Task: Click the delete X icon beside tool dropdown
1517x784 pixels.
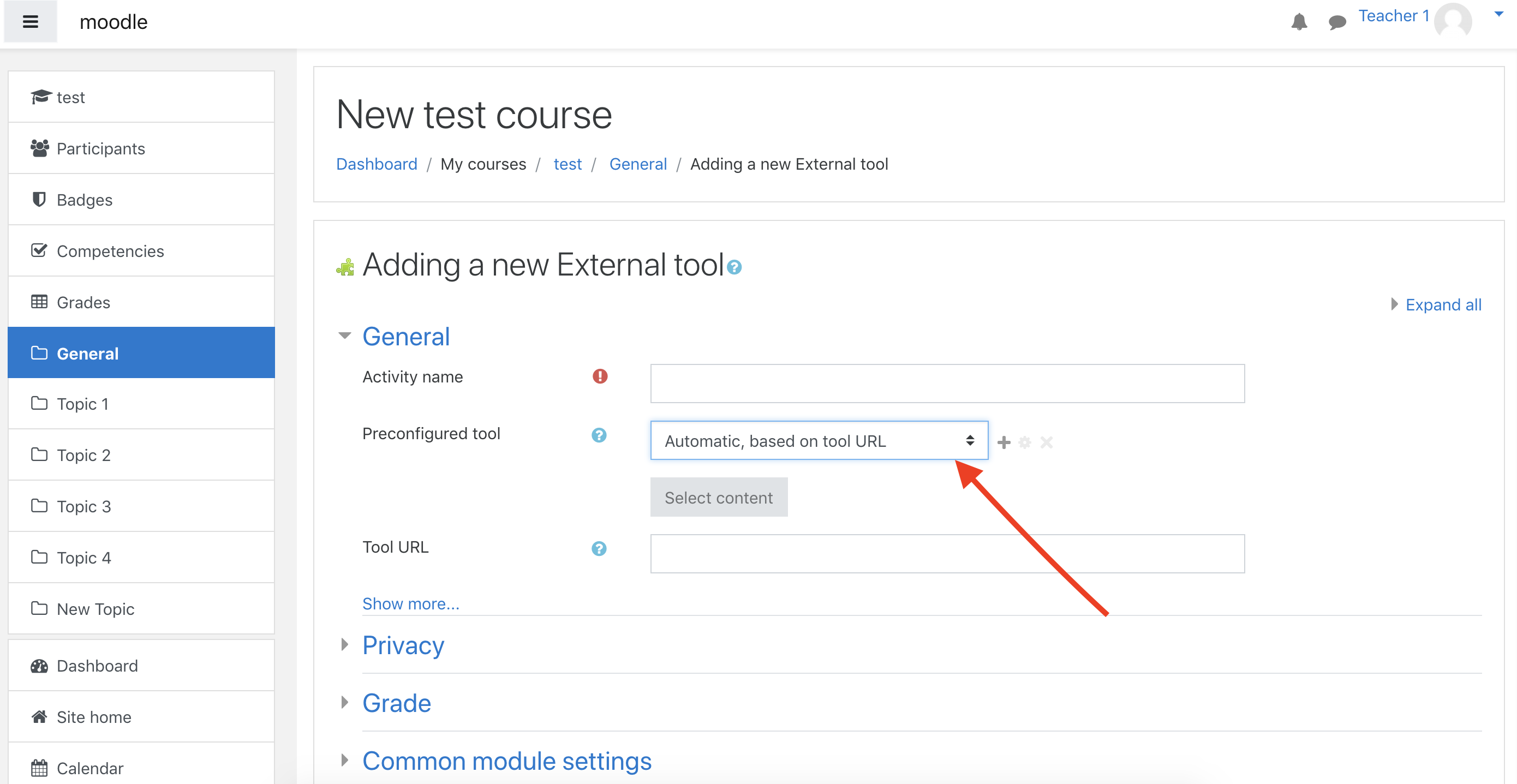Action: (x=1046, y=442)
